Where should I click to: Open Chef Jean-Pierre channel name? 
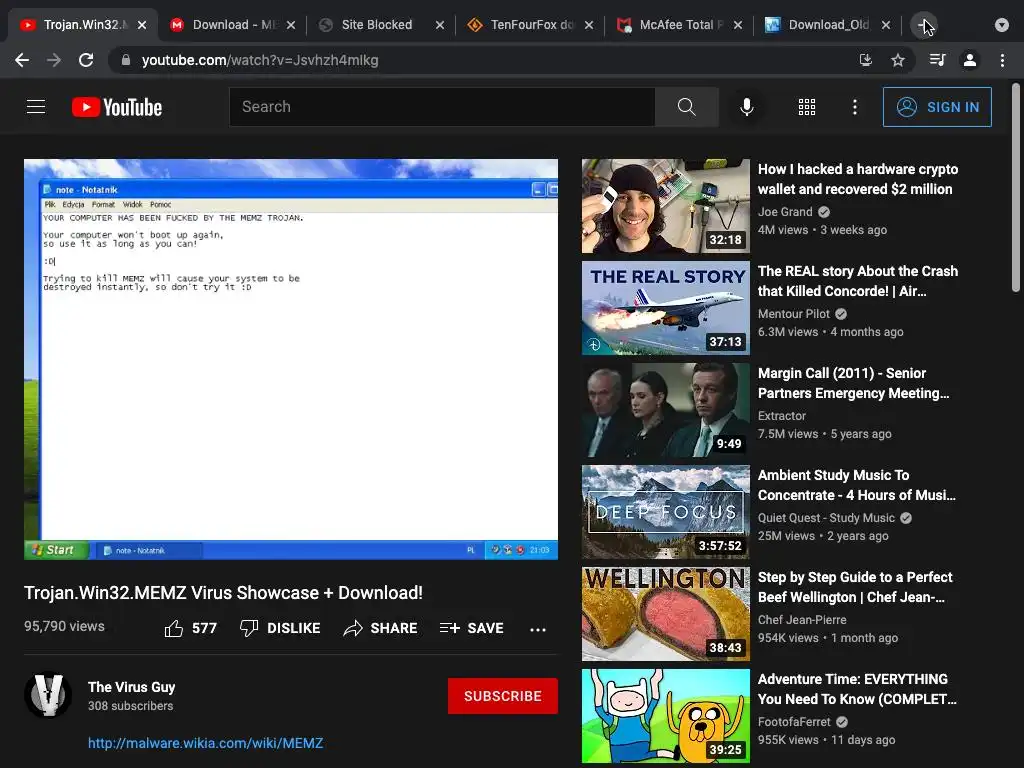coord(802,619)
